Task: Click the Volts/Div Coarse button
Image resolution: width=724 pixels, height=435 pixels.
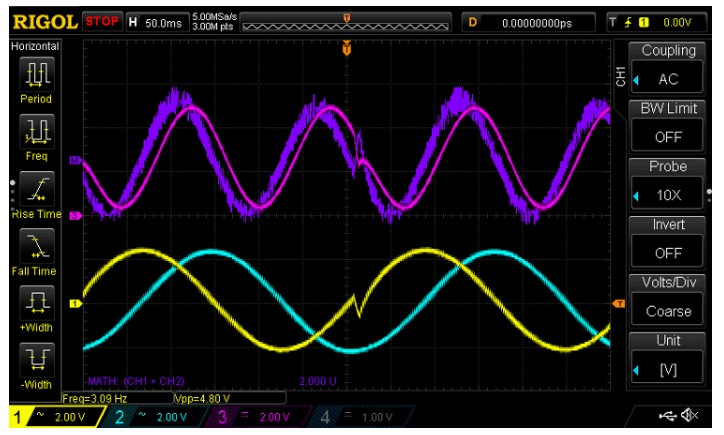Action: [x=668, y=311]
